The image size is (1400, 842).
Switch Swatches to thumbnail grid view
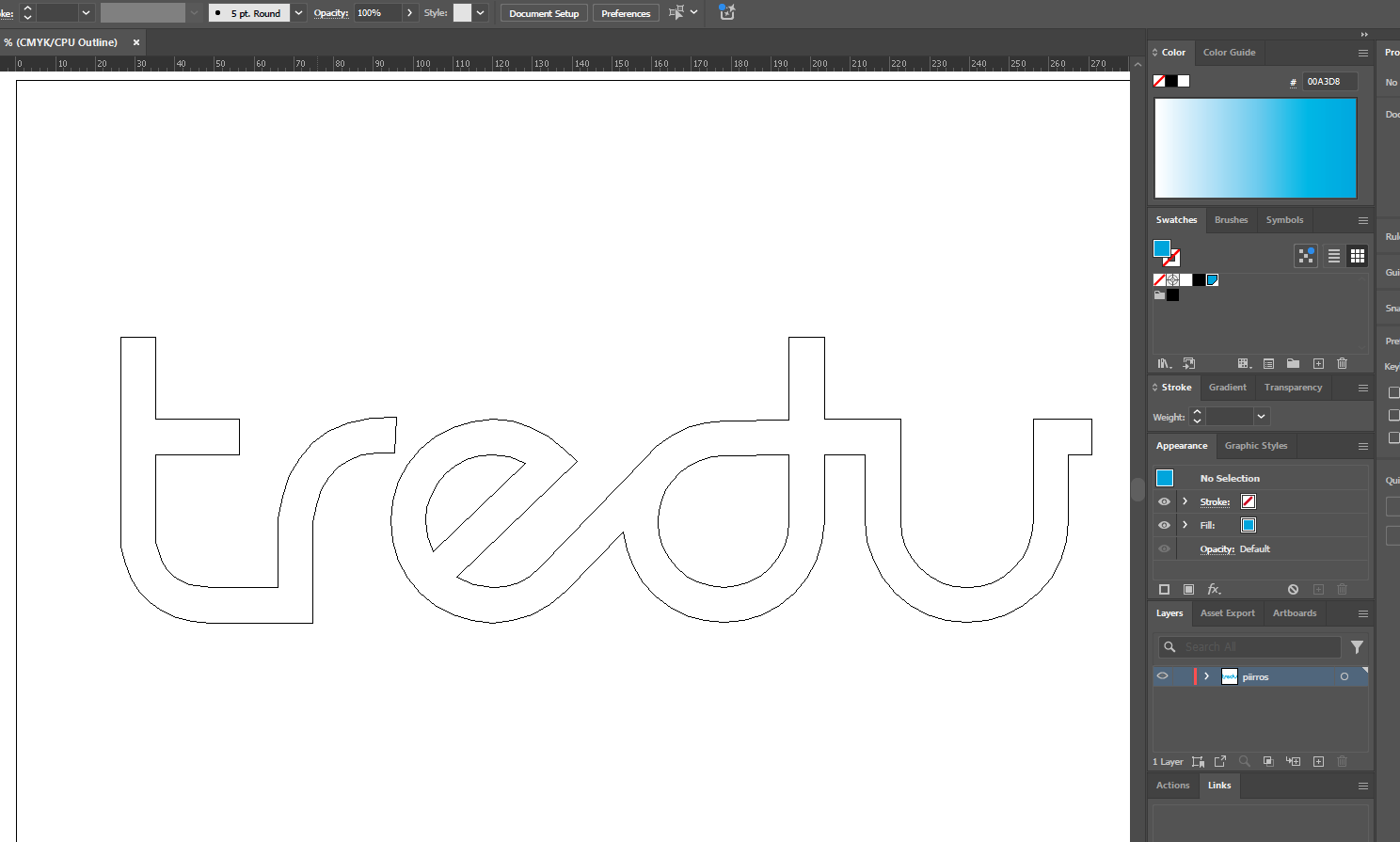tap(1357, 256)
